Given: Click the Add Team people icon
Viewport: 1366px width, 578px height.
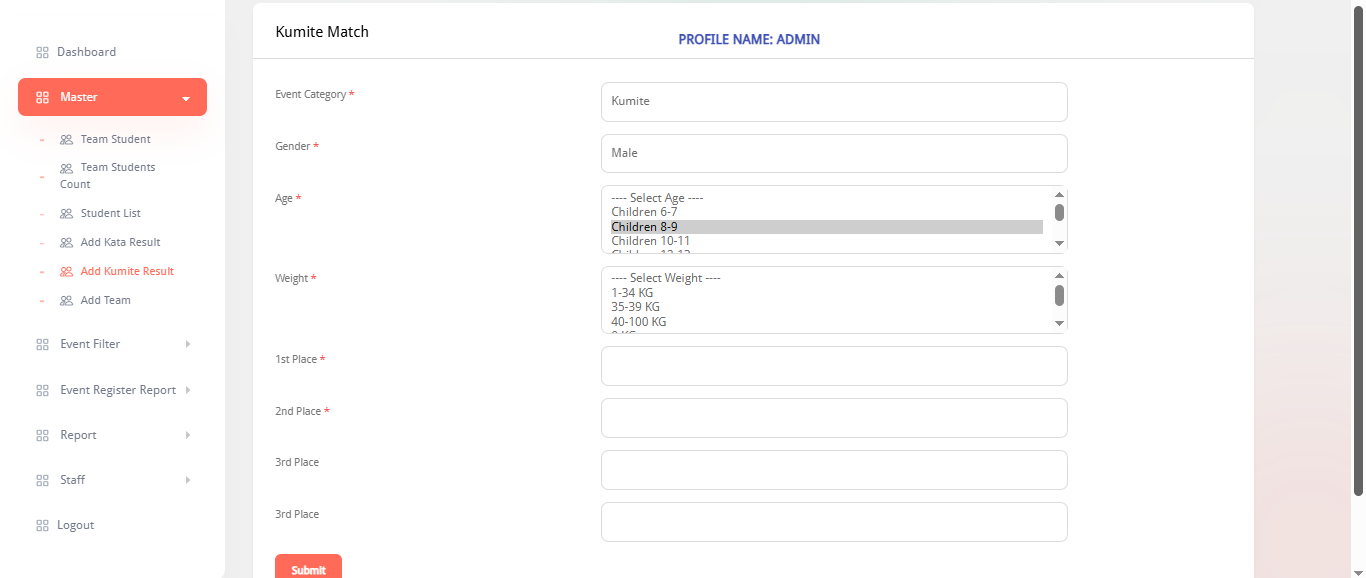Looking at the screenshot, I should tap(66, 301).
